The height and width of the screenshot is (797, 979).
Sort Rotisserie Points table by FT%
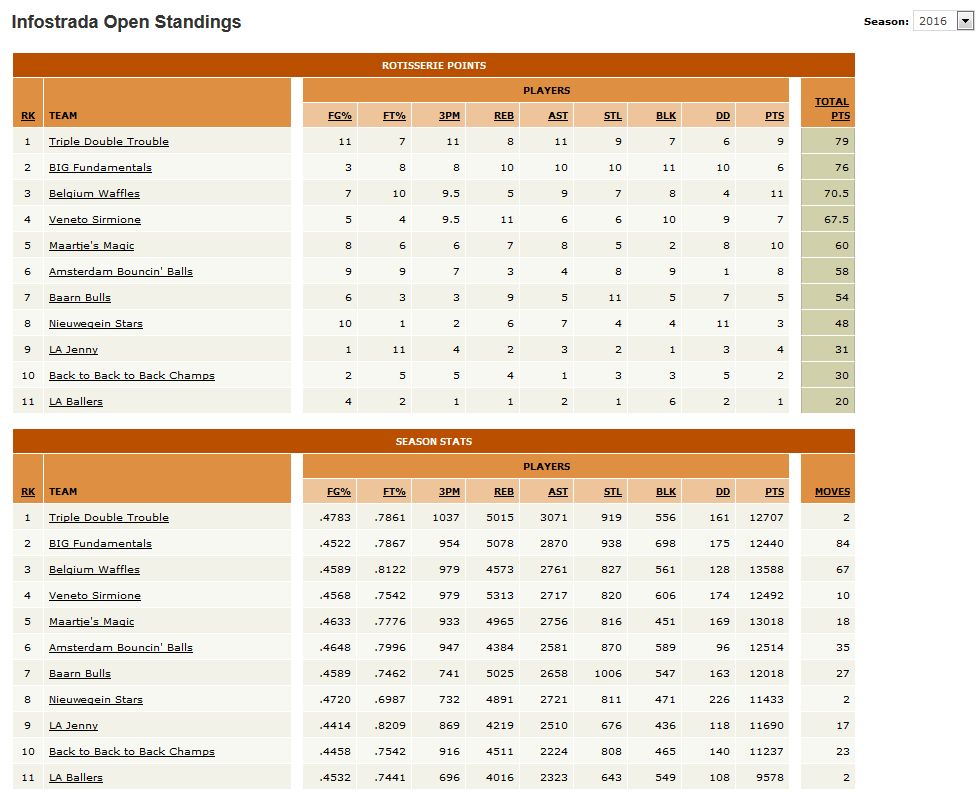pyautogui.click(x=394, y=115)
